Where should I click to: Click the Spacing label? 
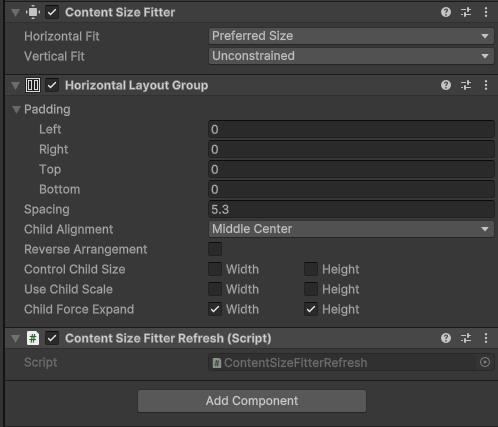coord(47,210)
